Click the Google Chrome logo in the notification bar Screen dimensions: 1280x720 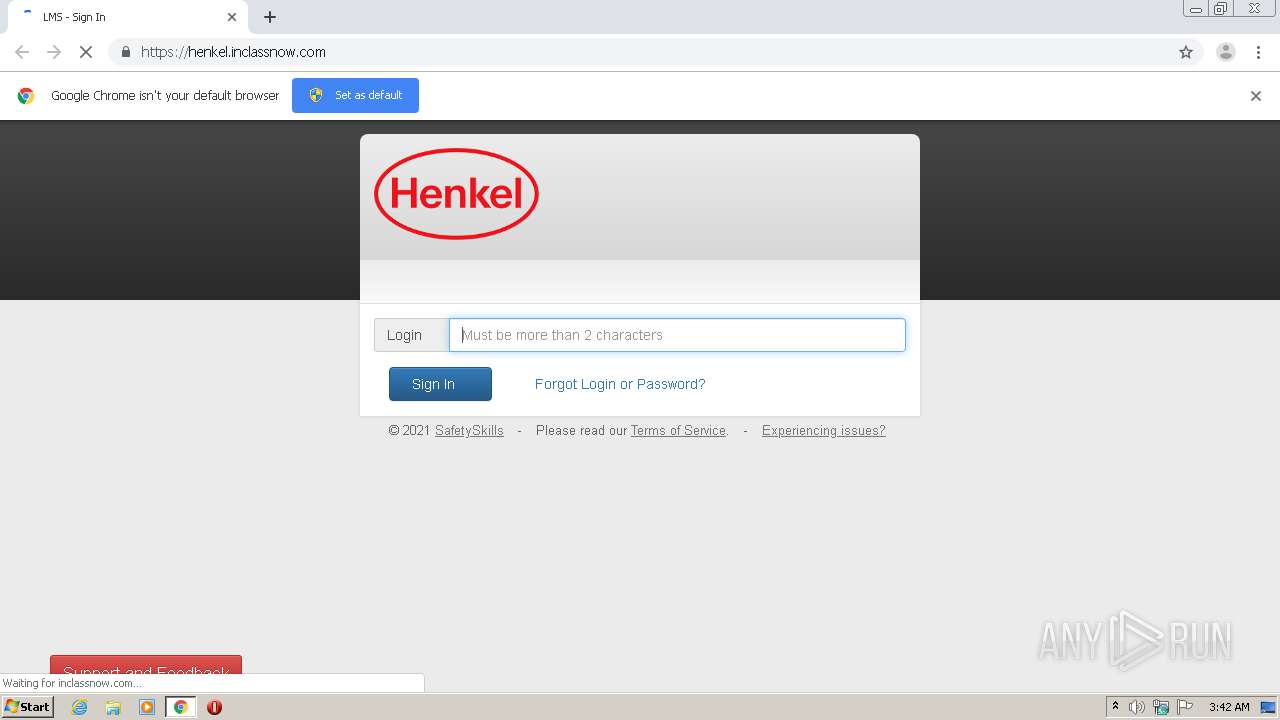click(x=26, y=96)
